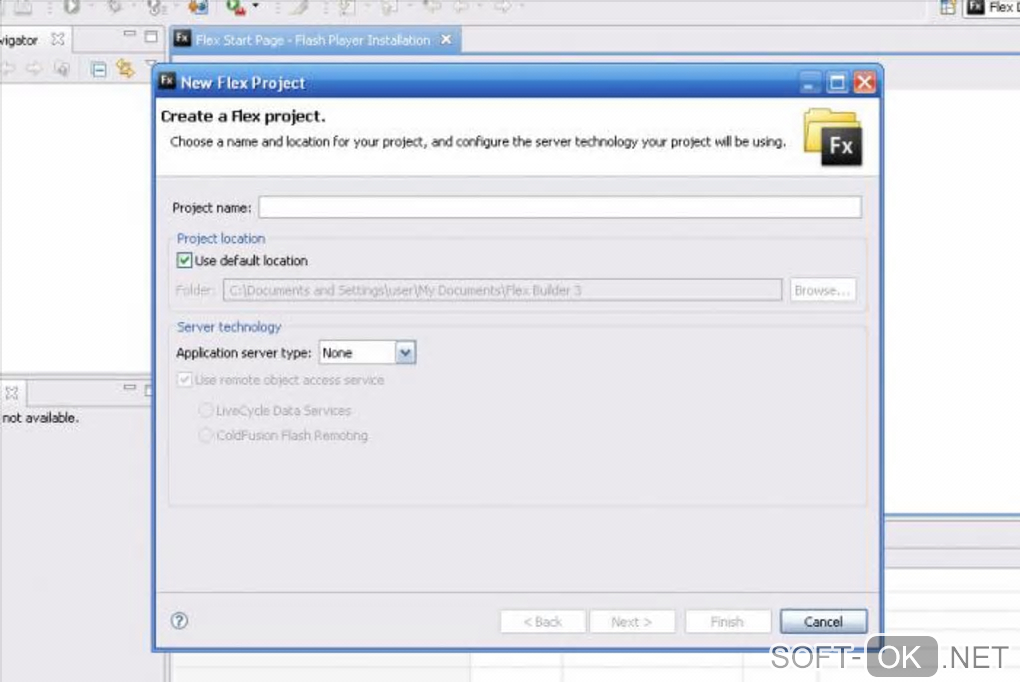Viewport: 1020px width, 682px height.
Task: Switch to the Flex Start Page tab
Action: [313, 40]
